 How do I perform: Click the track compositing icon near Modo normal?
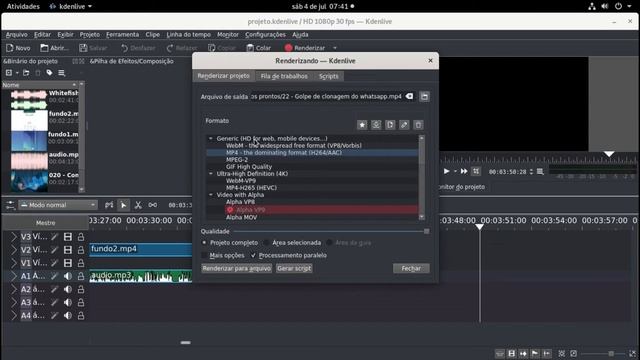click(109, 205)
